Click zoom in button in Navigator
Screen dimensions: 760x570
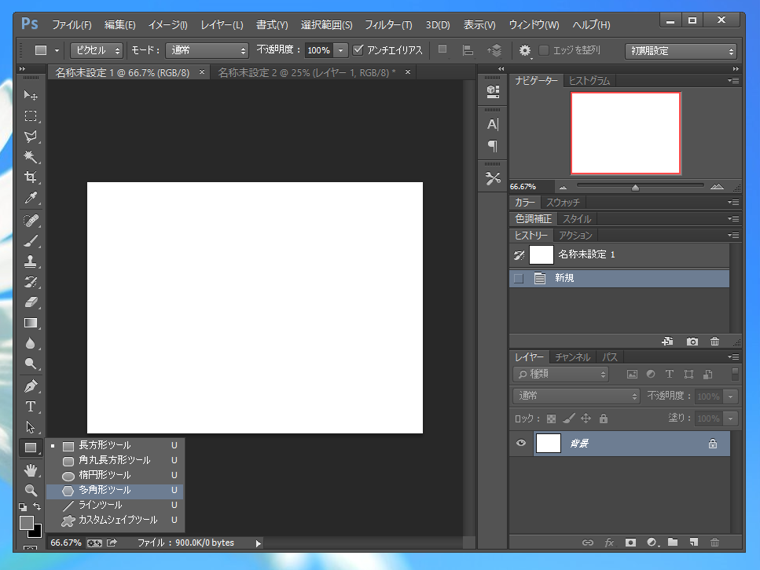click(717, 187)
